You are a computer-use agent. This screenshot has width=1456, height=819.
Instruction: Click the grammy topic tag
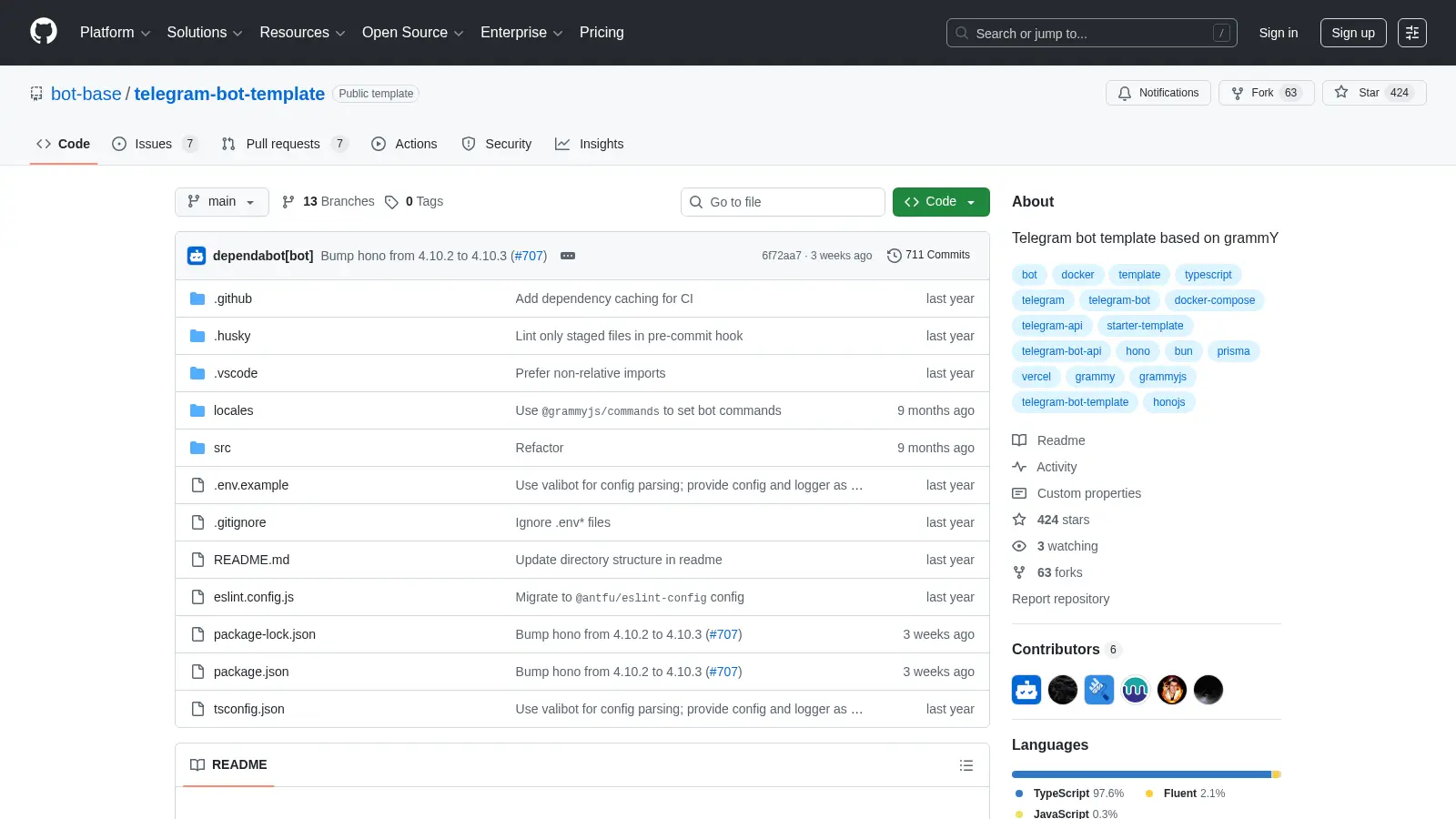tap(1095, 377)
